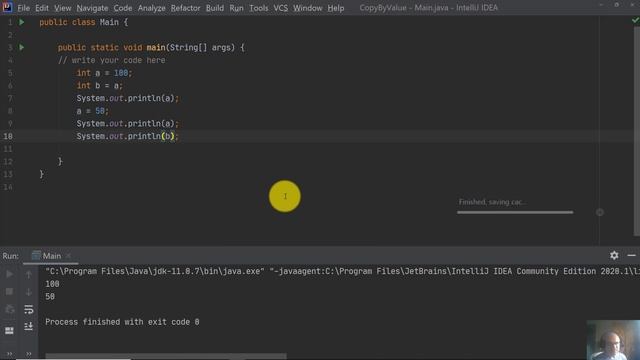Click 'System.out.println(b);' on line 10
The image size is (640, 360).
click(127, 136)
